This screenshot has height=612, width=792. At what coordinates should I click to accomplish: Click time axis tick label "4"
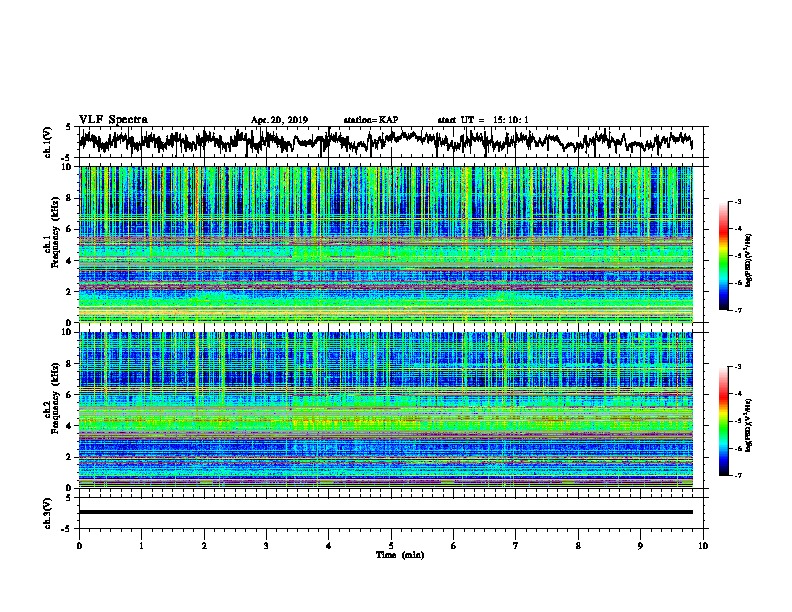(329, 546)
